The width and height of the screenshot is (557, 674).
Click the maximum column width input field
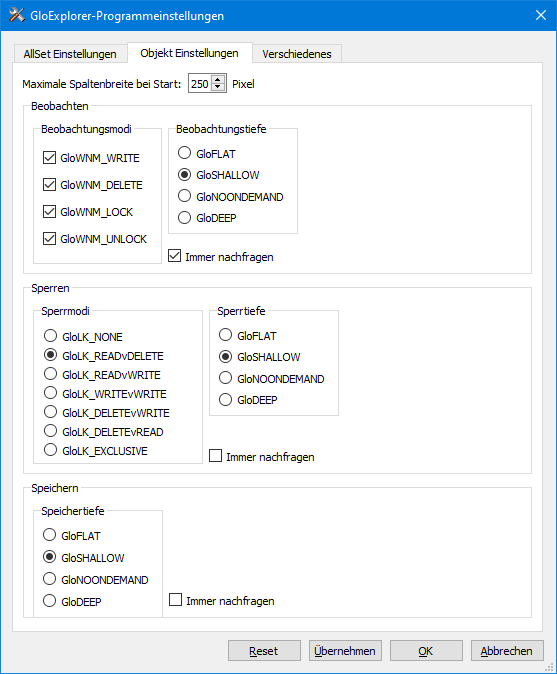click(x=201, y=84)
